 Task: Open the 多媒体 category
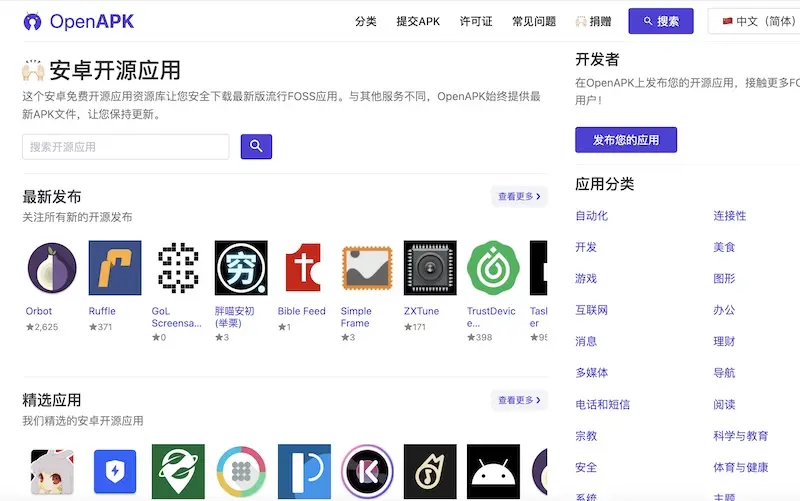coord(592,373)
